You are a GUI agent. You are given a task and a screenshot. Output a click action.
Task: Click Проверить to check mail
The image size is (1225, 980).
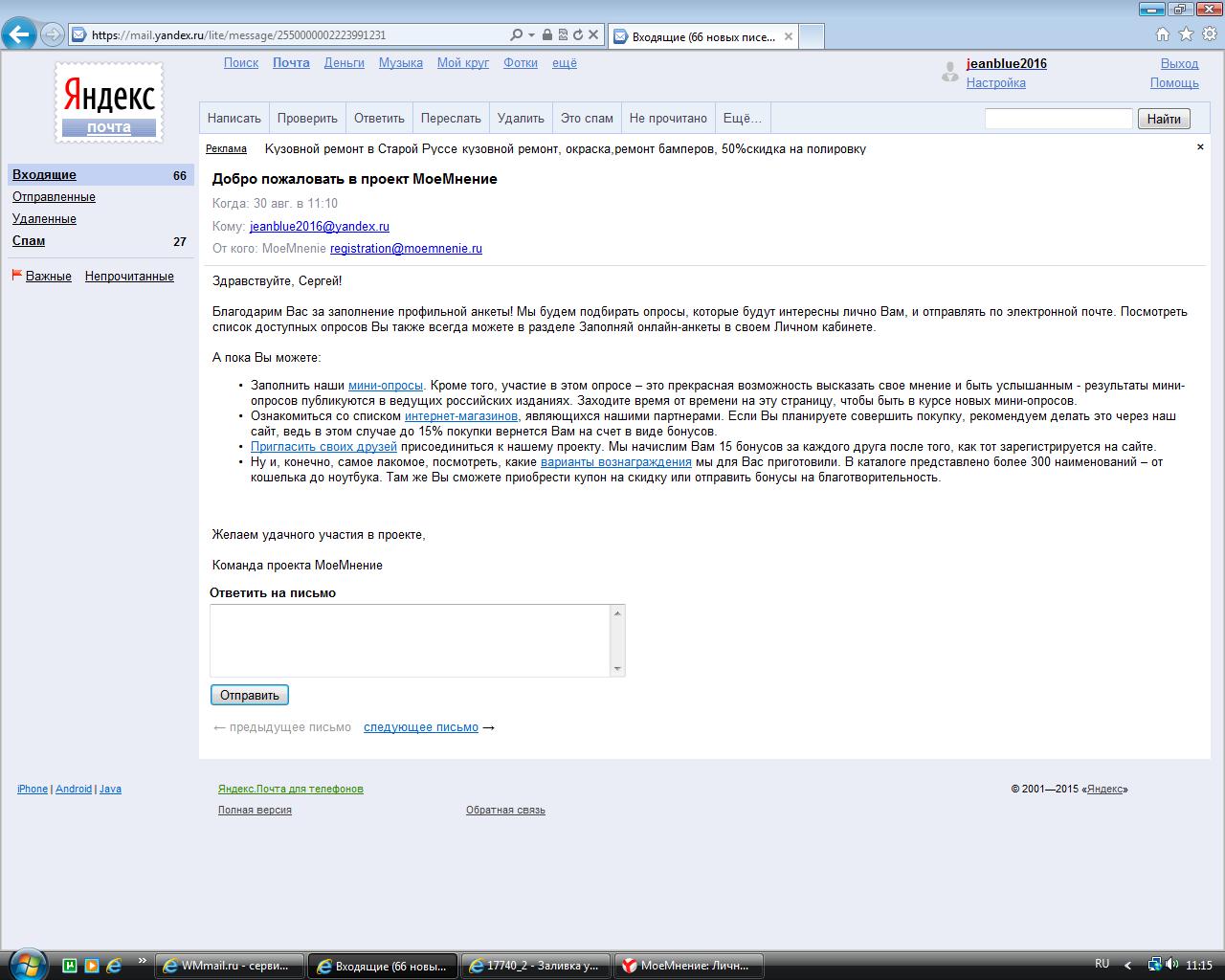[307, 119]
